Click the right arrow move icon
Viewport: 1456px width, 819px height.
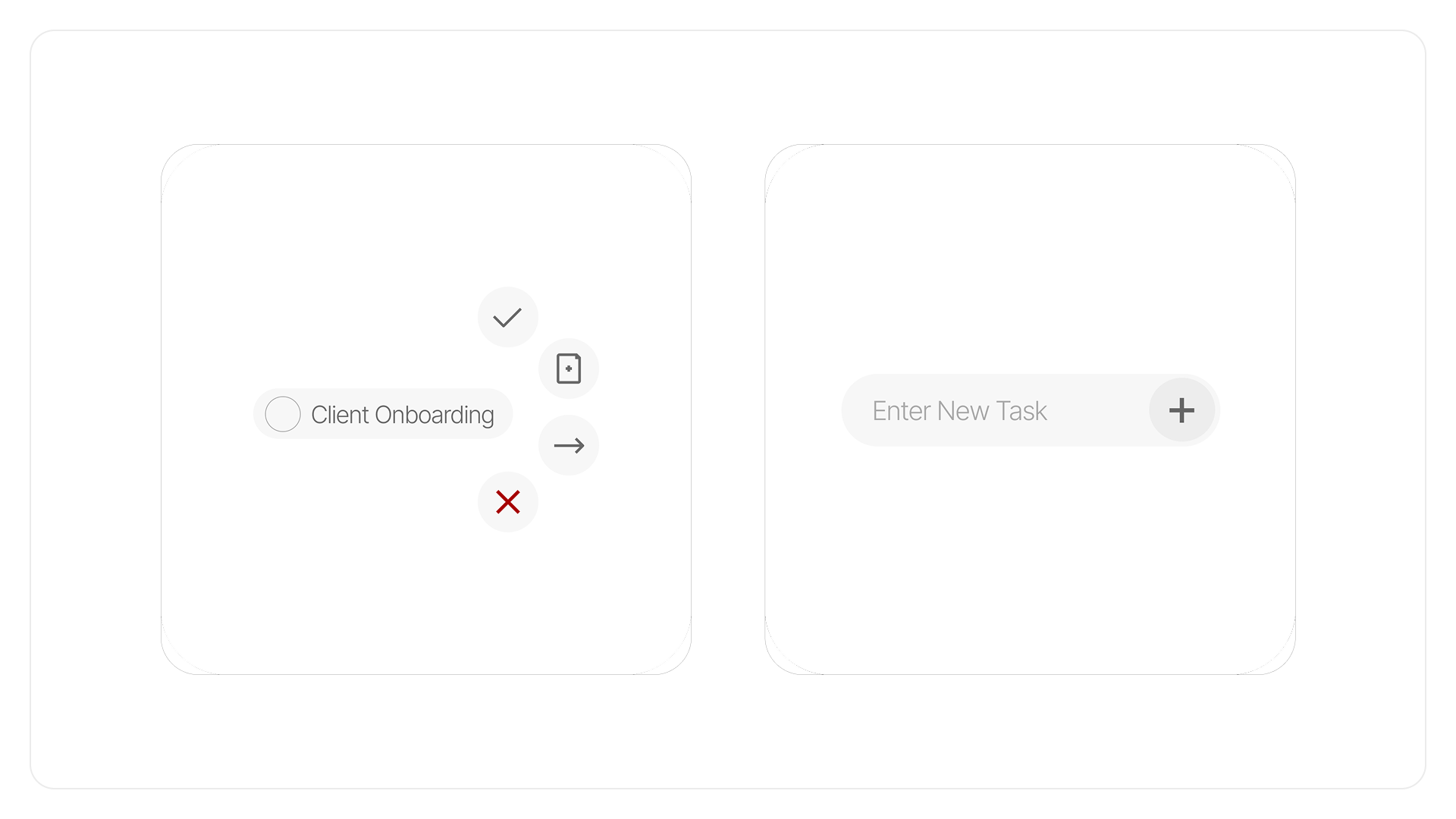pos(569,445)
